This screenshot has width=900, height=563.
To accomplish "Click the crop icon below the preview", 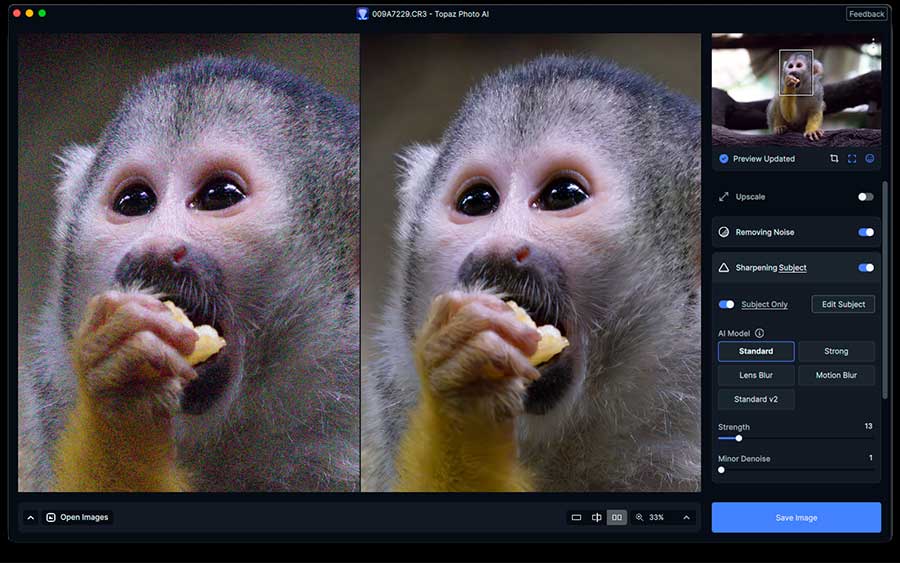I will [834, 158].
